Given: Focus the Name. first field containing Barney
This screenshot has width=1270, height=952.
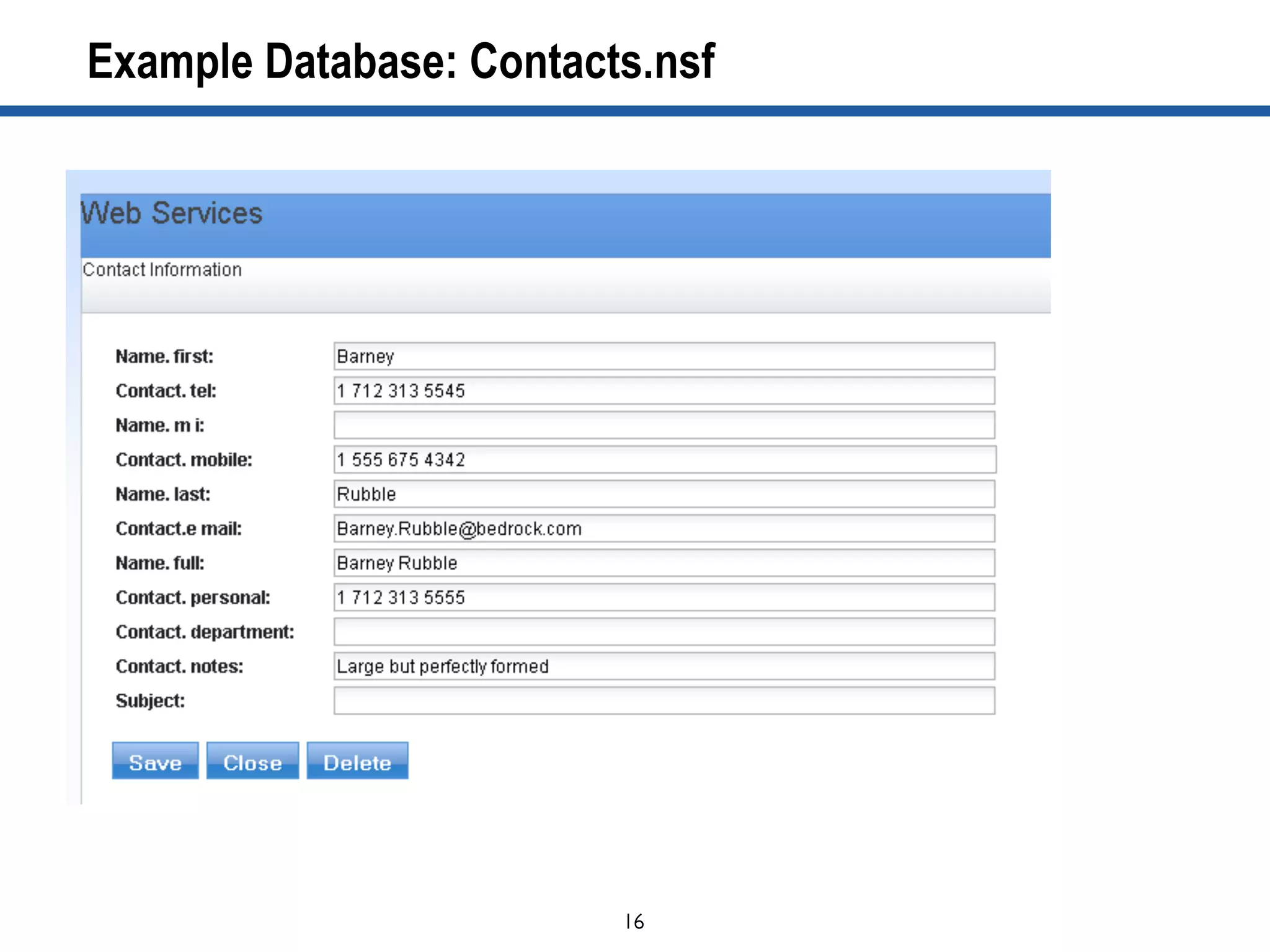Looking at the screenshot, I should tap(664, 356).
